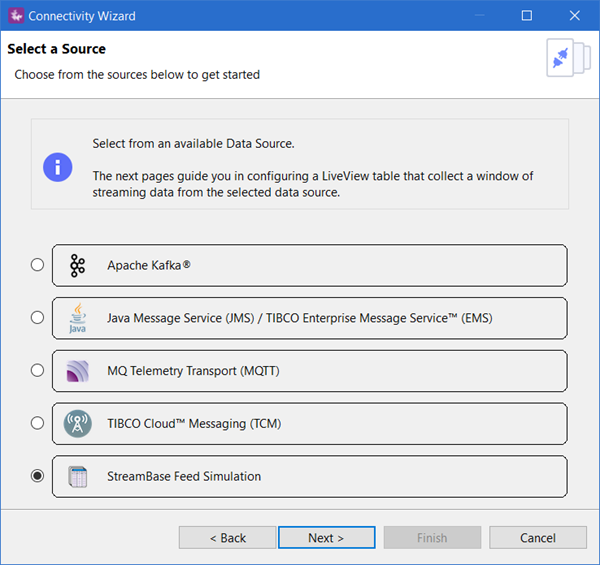
Task: Select the MQ Telemetry Transport radio button
Action: coord(38,371)
